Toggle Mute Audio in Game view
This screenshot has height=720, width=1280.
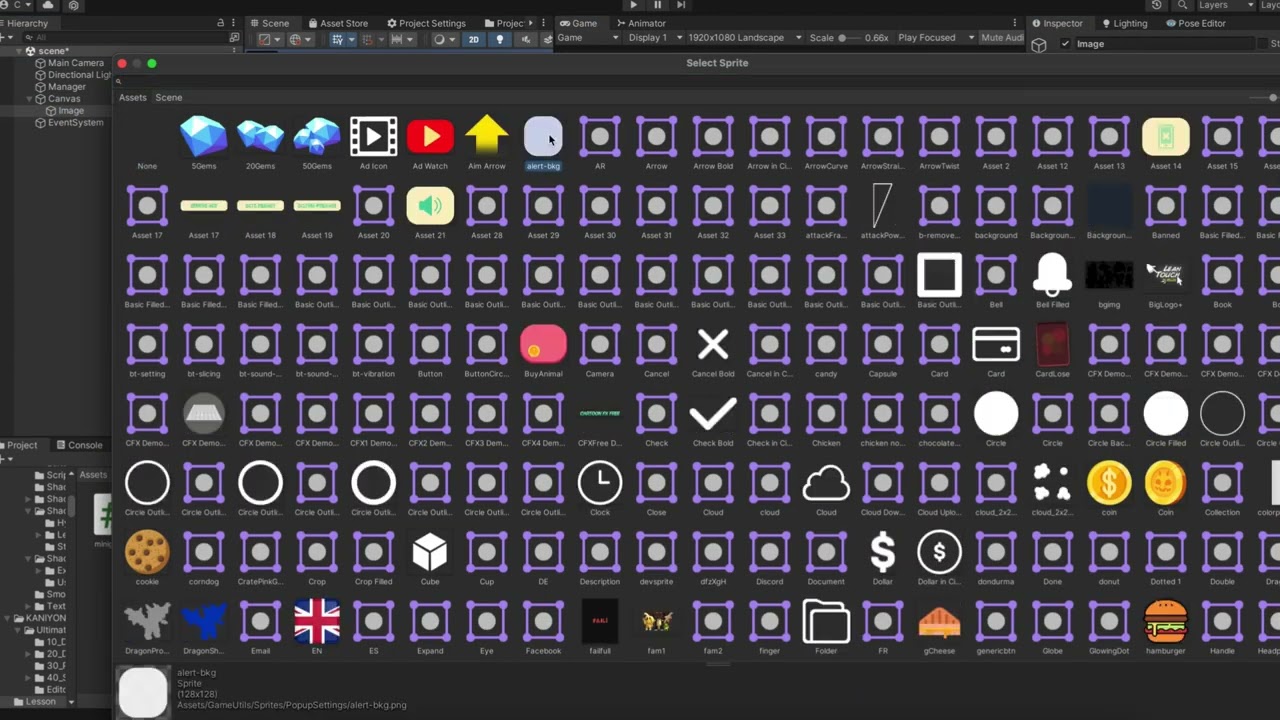pyautogui.click(x=1002, y=38)
